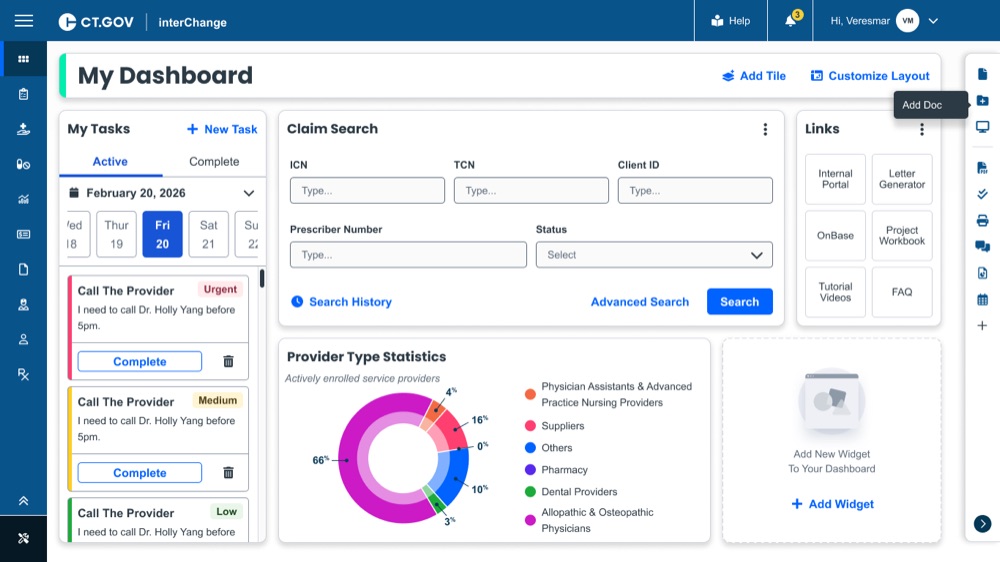This screenshot has width=1000, height=562.
Task: Open the Tutorial Videos link tile
Action: (x=835, y=292)
